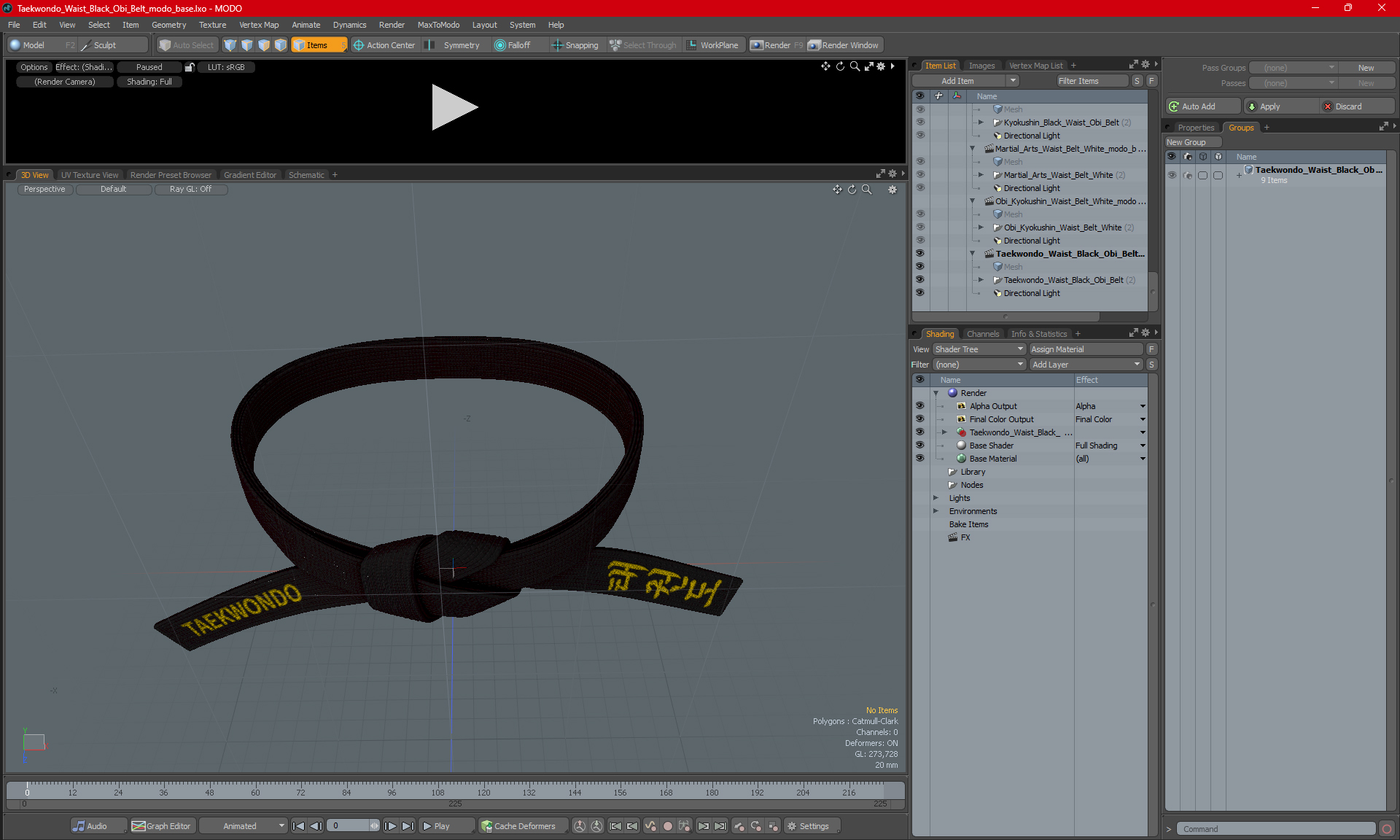Toggle visibility of Kyokushin_Black_Waist_Obi_Belt item
Image resolution: width=1400 pixels, height=840 pixels.
point(919,122)
